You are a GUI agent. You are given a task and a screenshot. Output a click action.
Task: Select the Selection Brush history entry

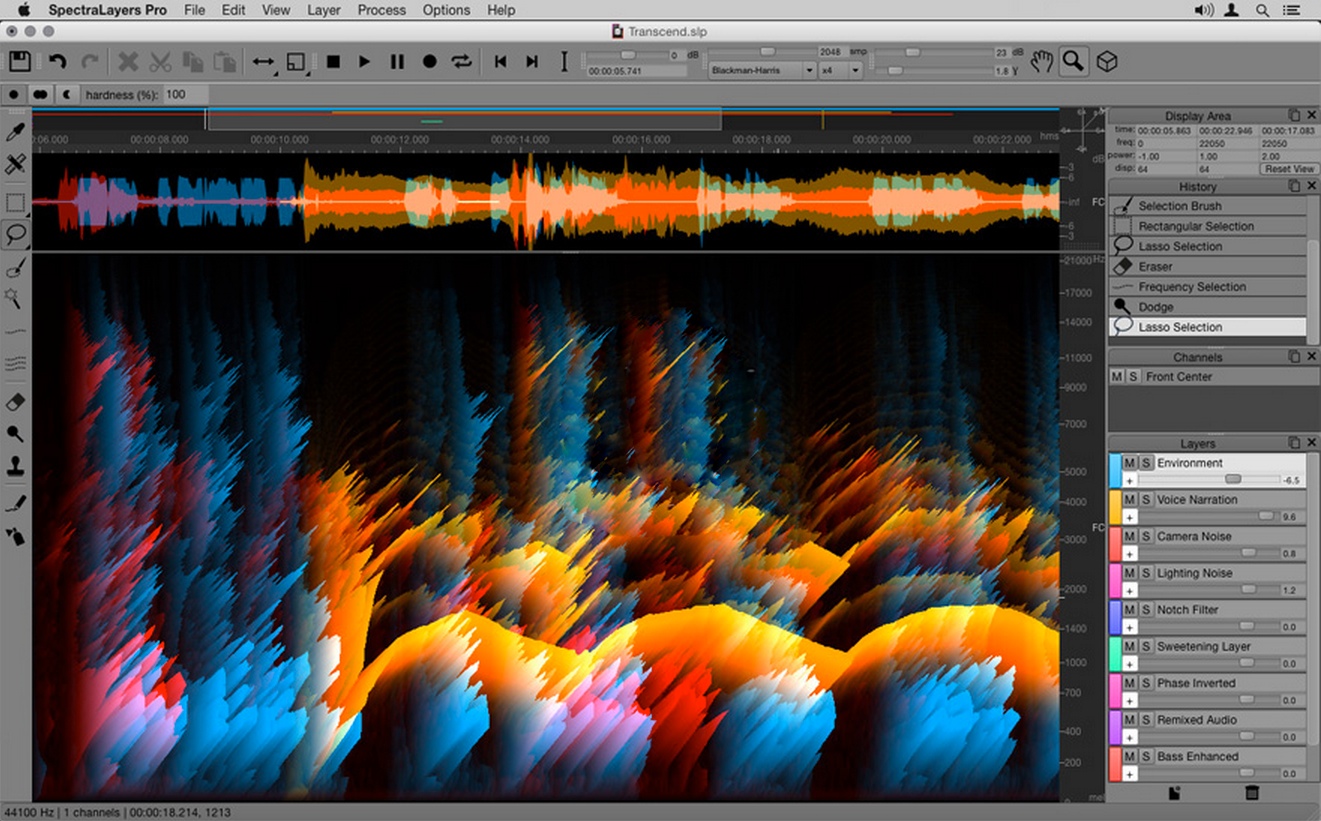[1208, 206]
